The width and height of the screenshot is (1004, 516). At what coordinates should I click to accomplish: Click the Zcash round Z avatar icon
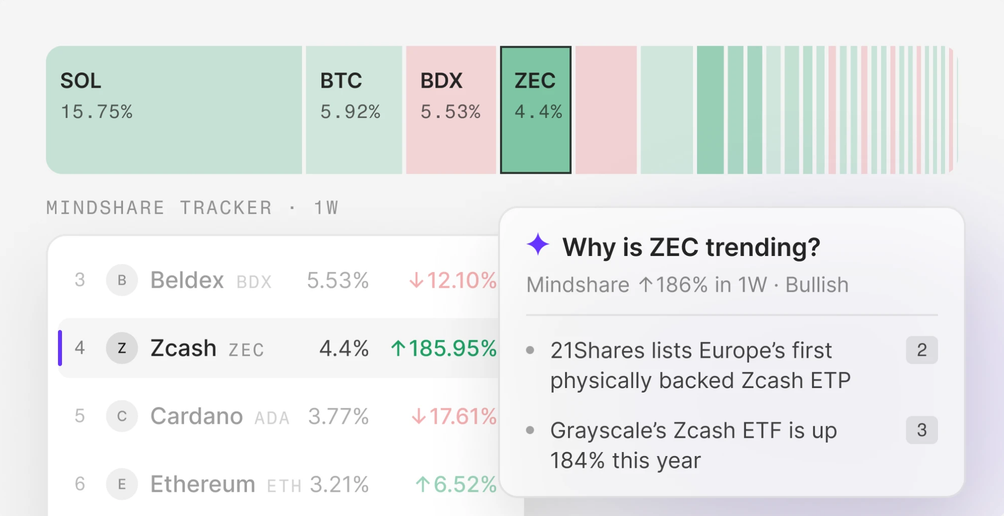pos(122,348)
